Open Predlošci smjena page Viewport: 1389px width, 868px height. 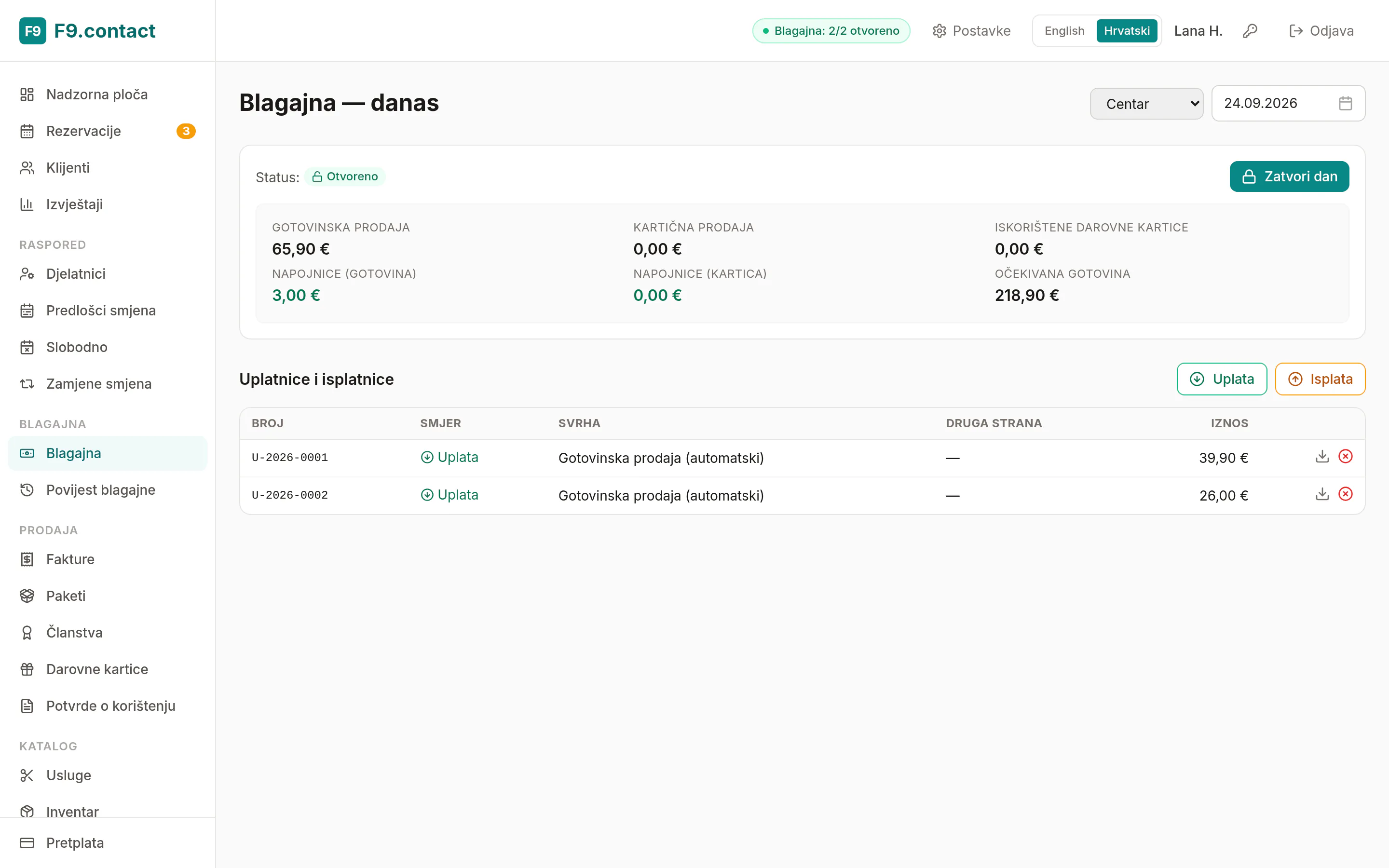tap(108, 311)
